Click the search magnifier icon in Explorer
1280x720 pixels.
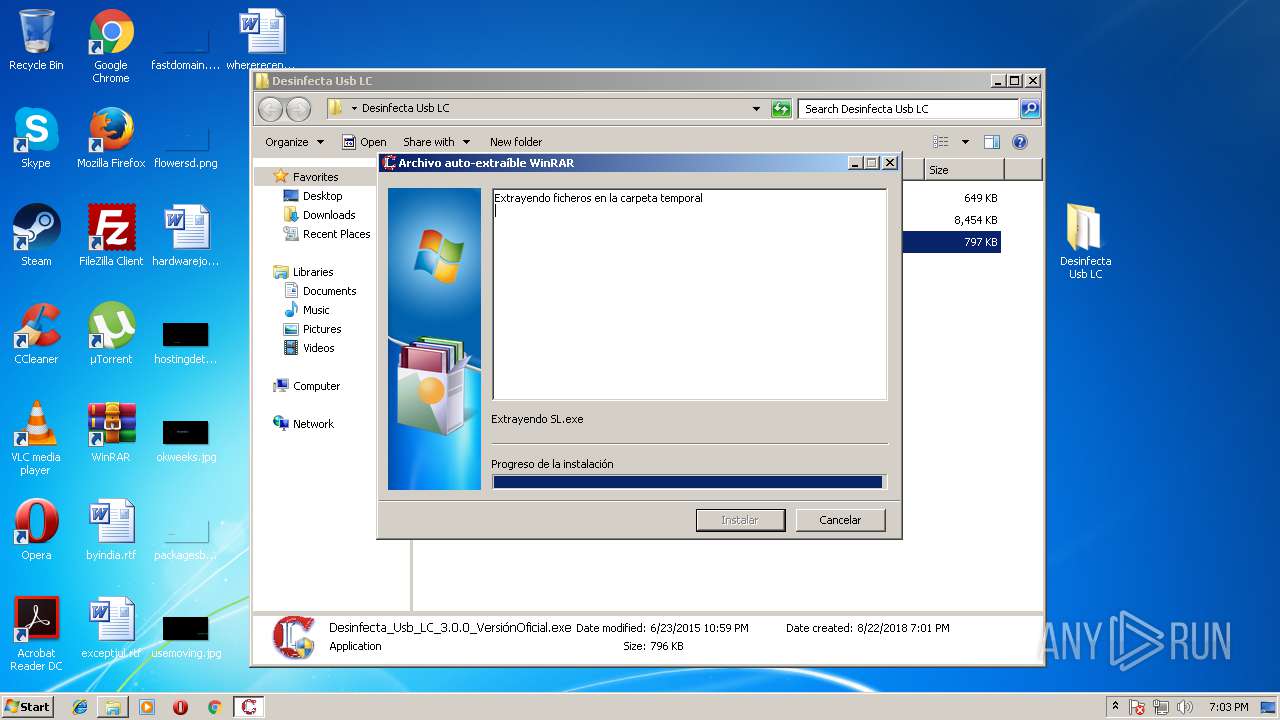pos(1030,109)
